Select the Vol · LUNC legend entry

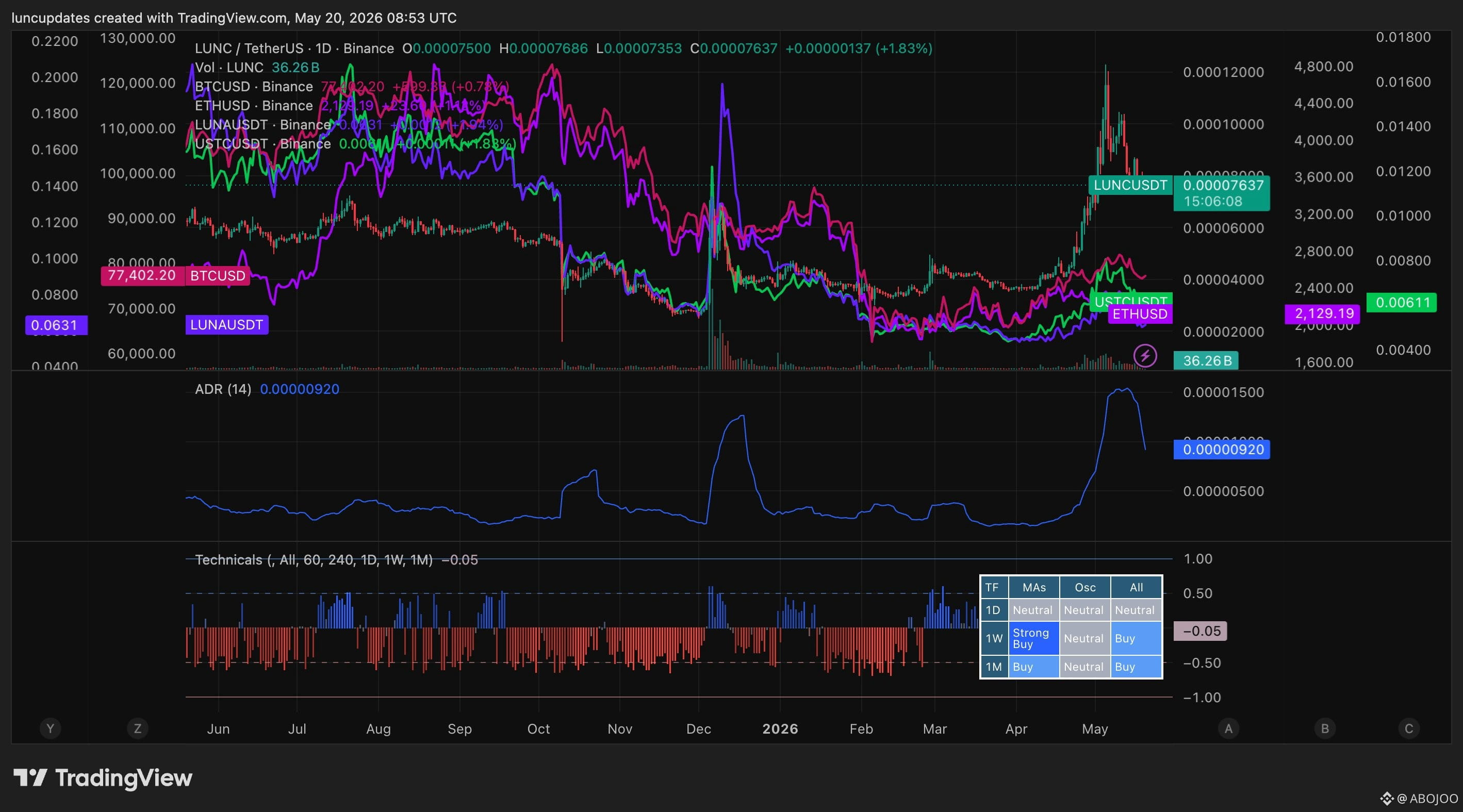[257, 68]
